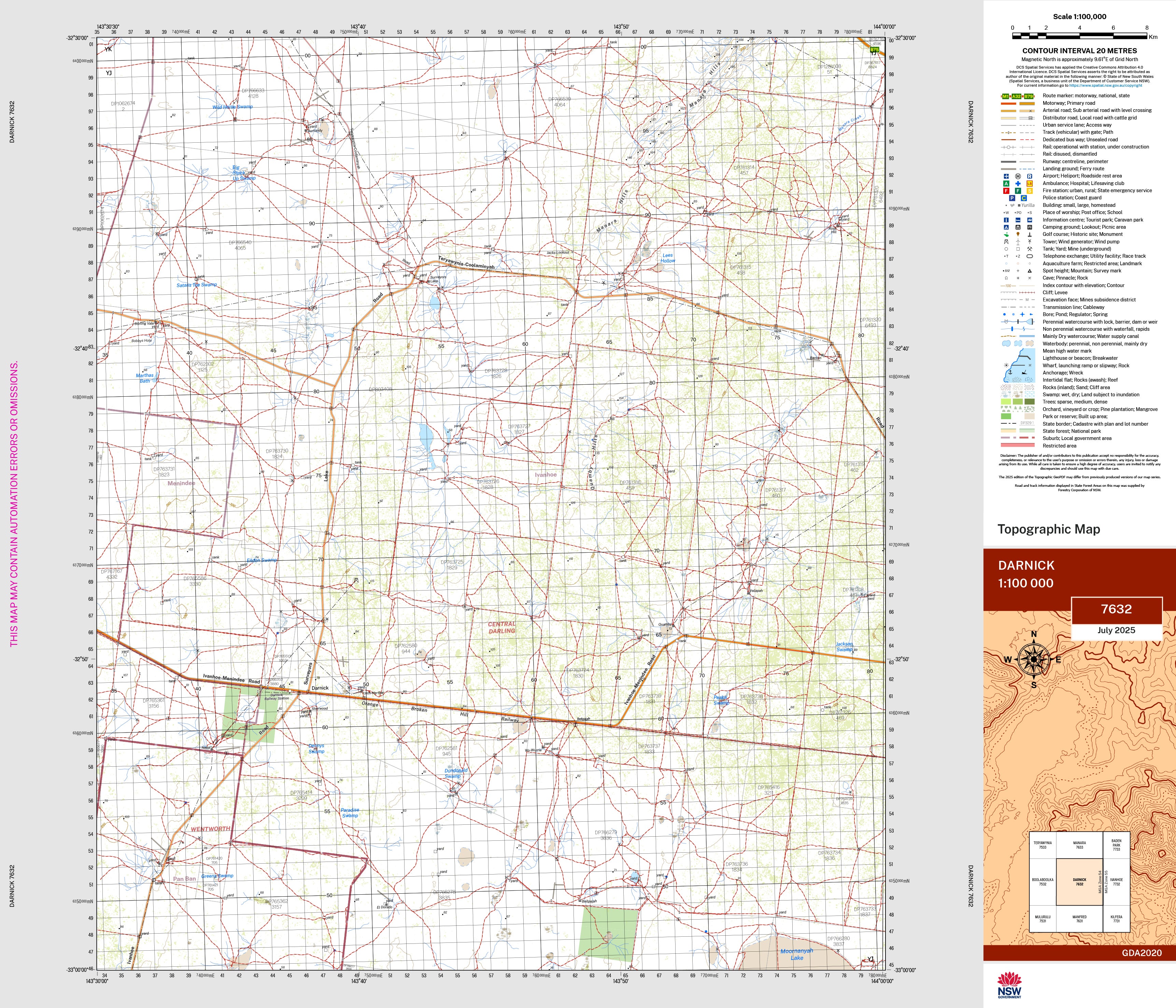
Task: Click the Park or reserve green swatch
Action: click(x=1006, y=416)
